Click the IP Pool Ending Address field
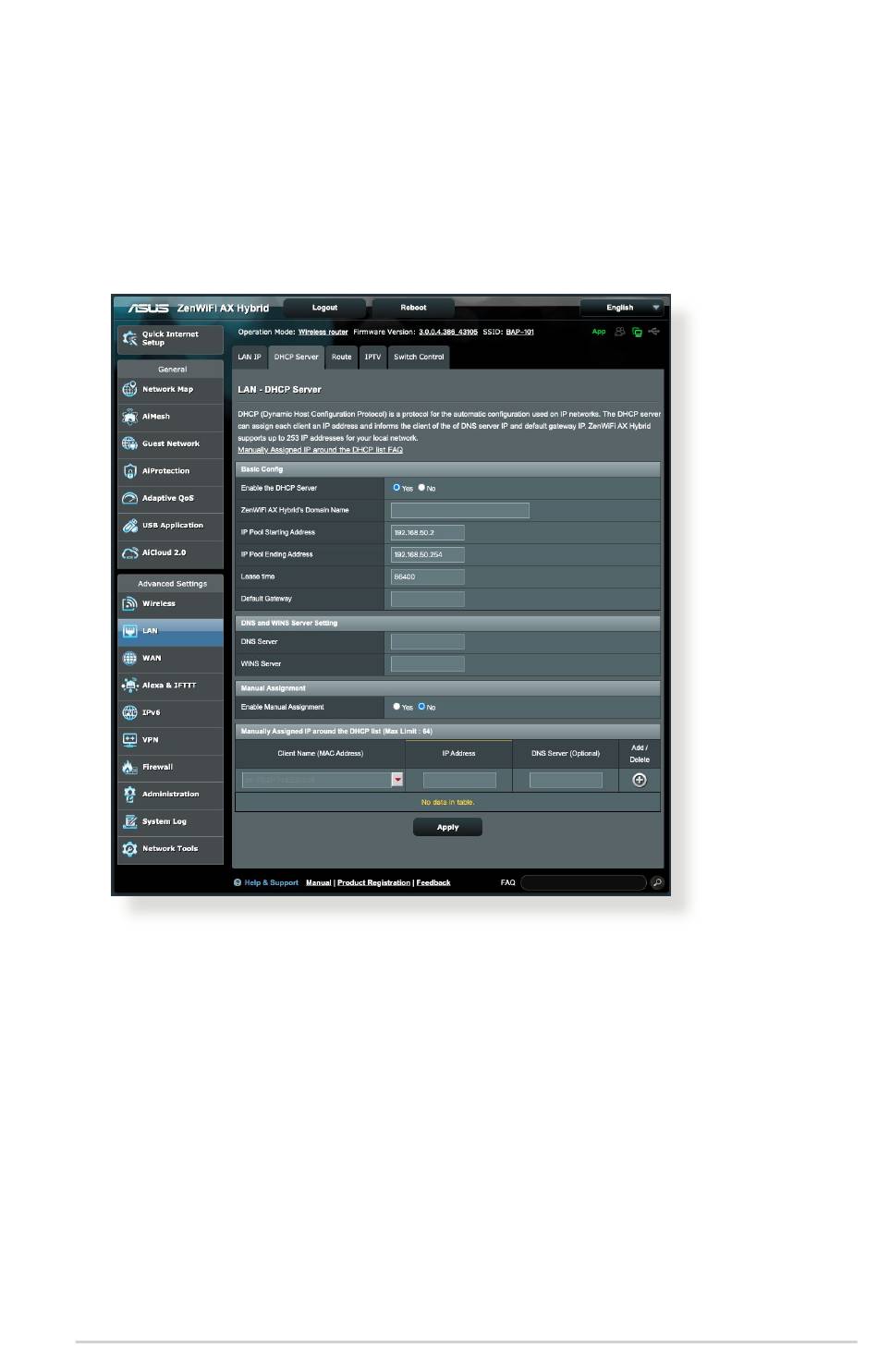 tap(428, 554)
